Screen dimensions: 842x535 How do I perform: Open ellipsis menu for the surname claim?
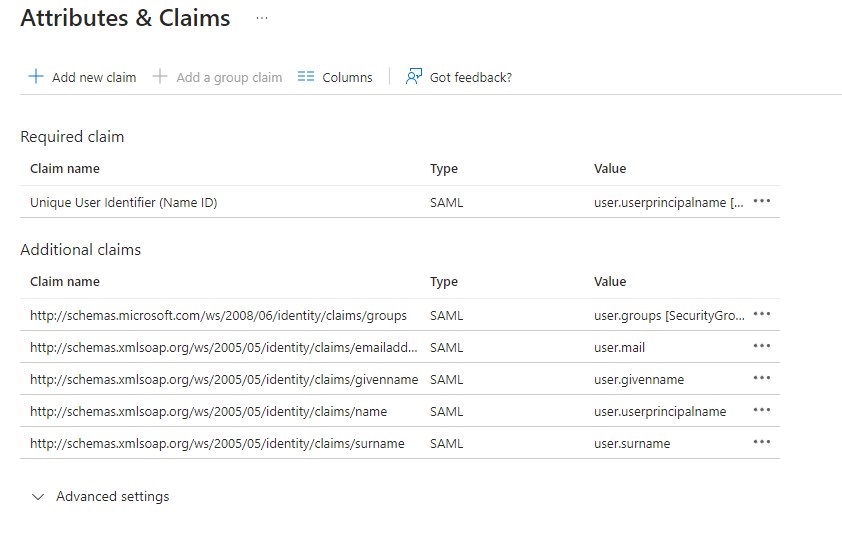[x=762, y=442]
